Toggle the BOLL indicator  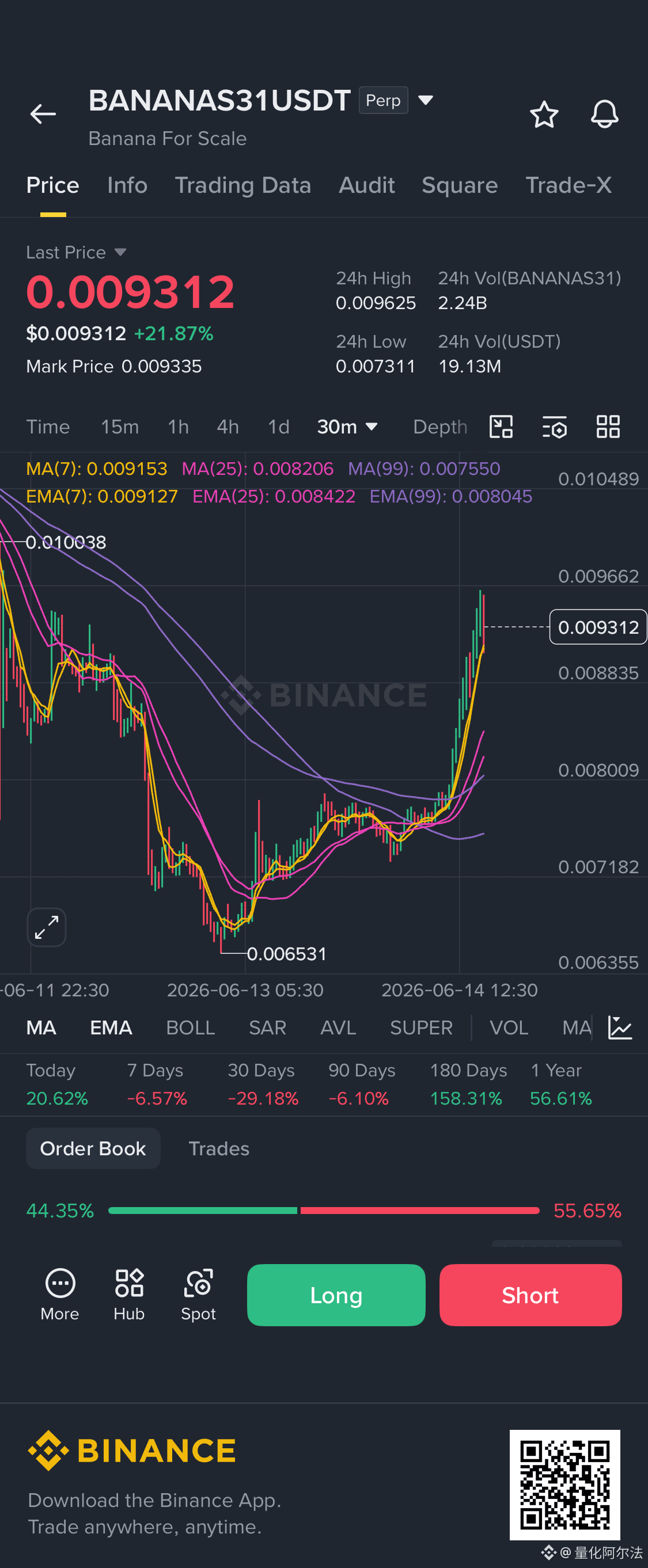tap(190, 1027)
